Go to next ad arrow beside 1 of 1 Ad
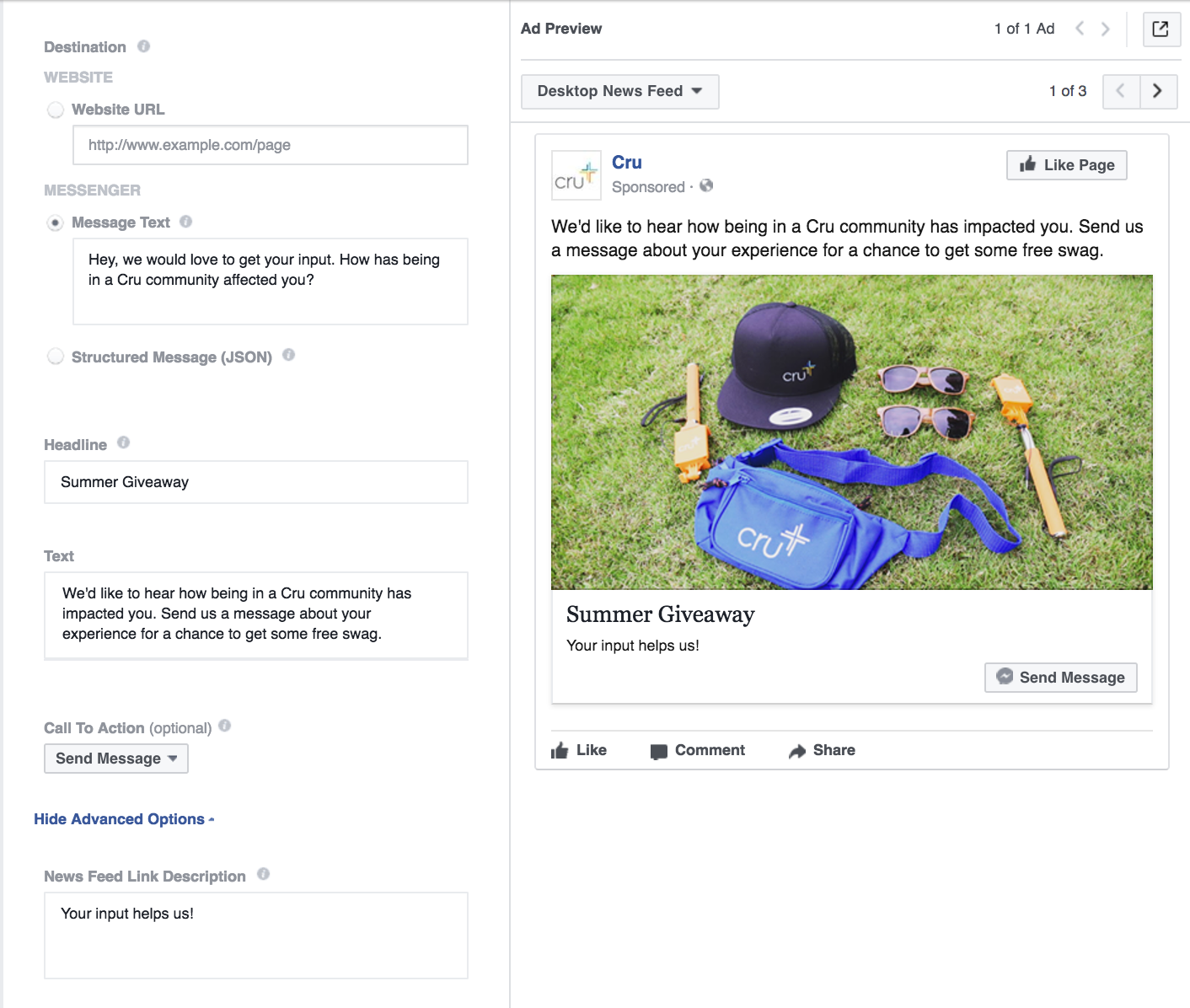Screen dimensions: 1190x1008 tap(1106, 29)
